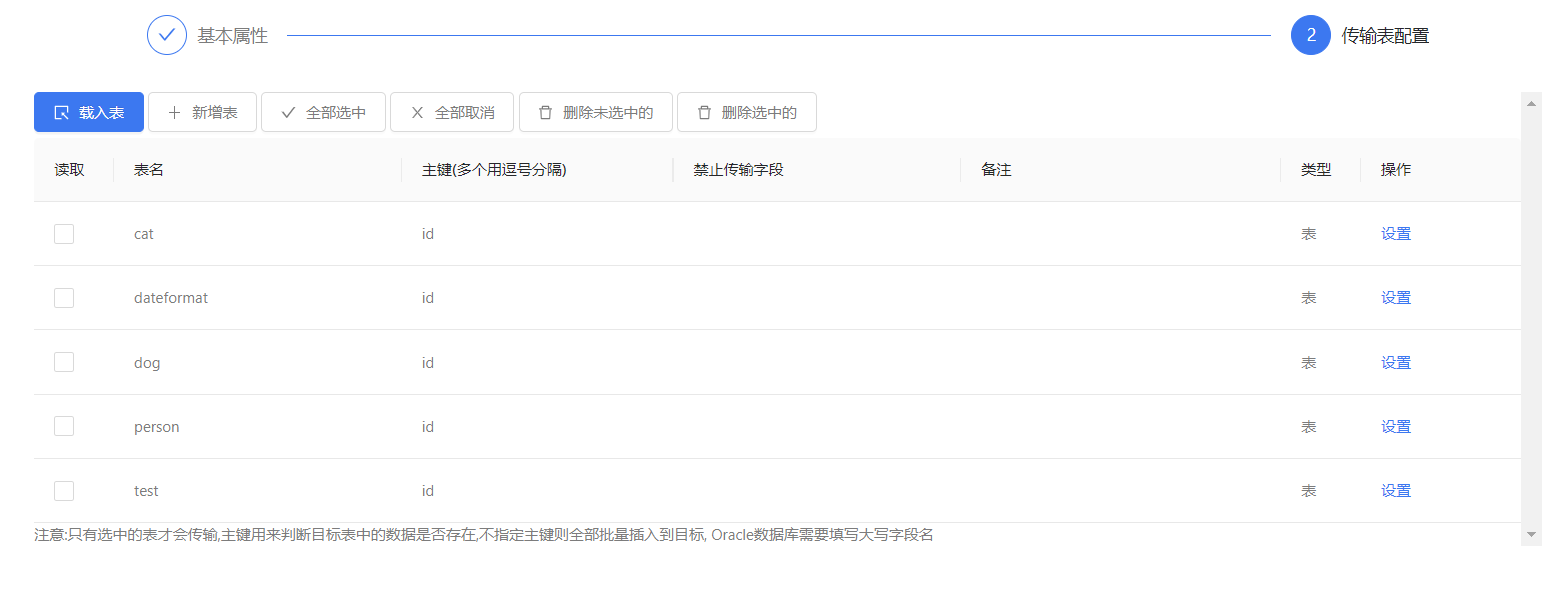1555x589 pixels.
Task: Toggle the dateformat row checkbox
Action: coord(64,298)
